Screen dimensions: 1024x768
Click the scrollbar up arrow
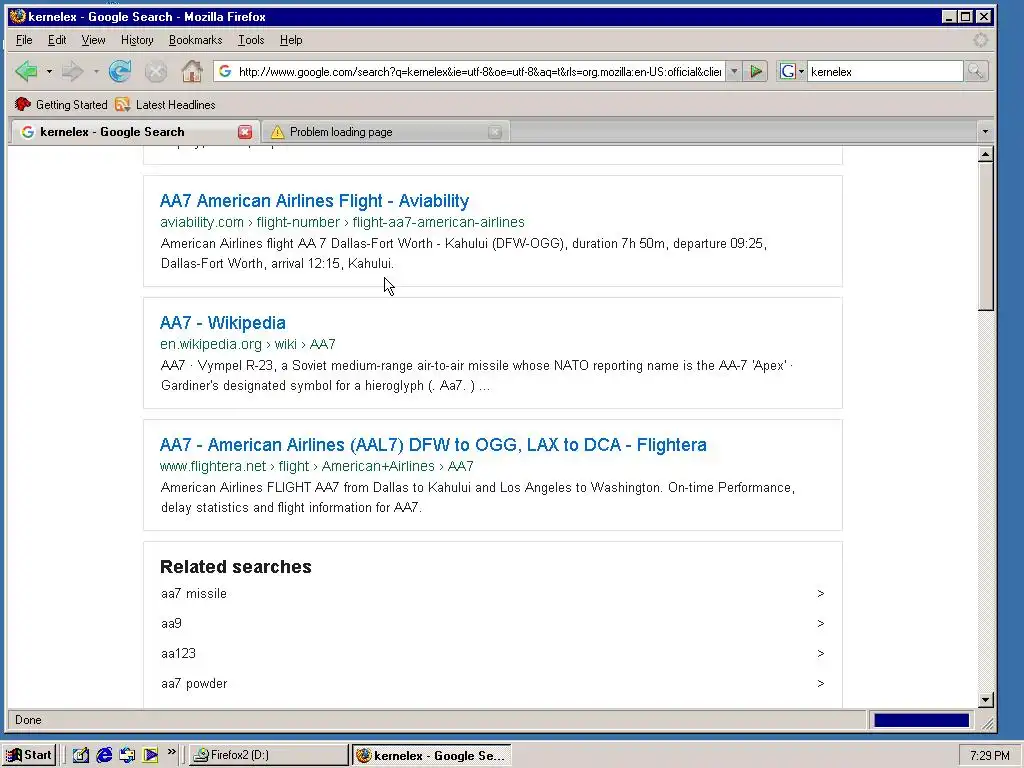(986, 154)
